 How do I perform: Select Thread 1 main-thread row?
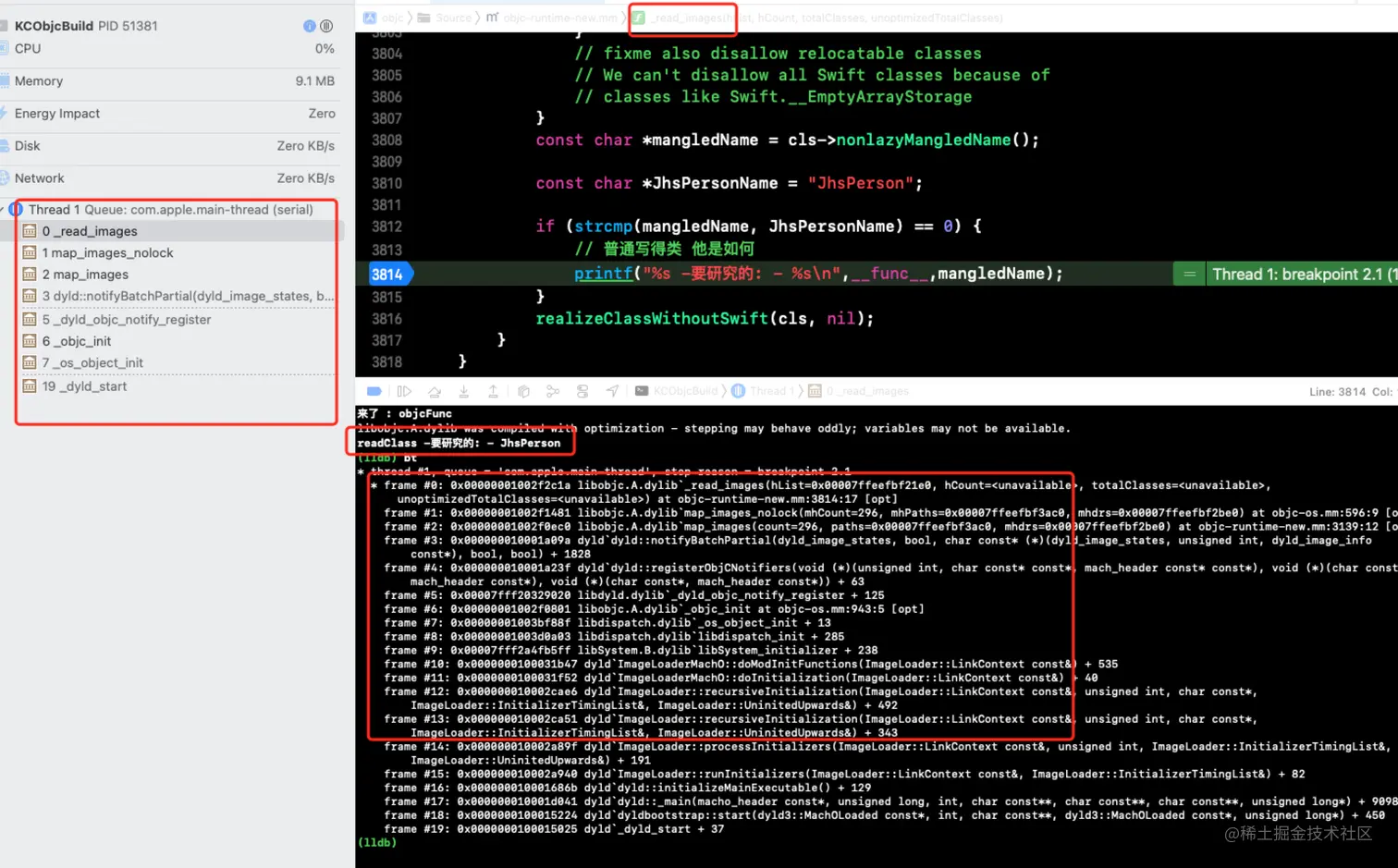pos(171,210)
